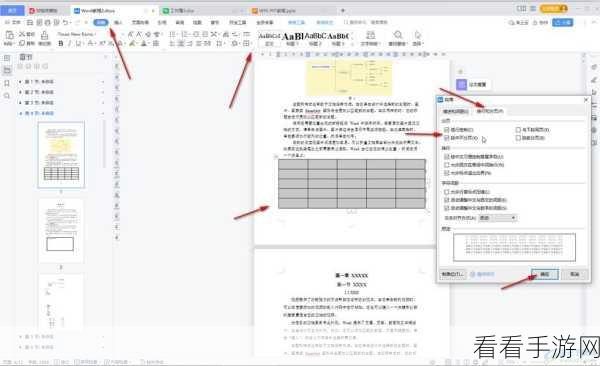Viewport: 600px width, 366px height.
Task: Toggle auto adjust Chinese-Latin spacing checkbox
Action: 447,200
